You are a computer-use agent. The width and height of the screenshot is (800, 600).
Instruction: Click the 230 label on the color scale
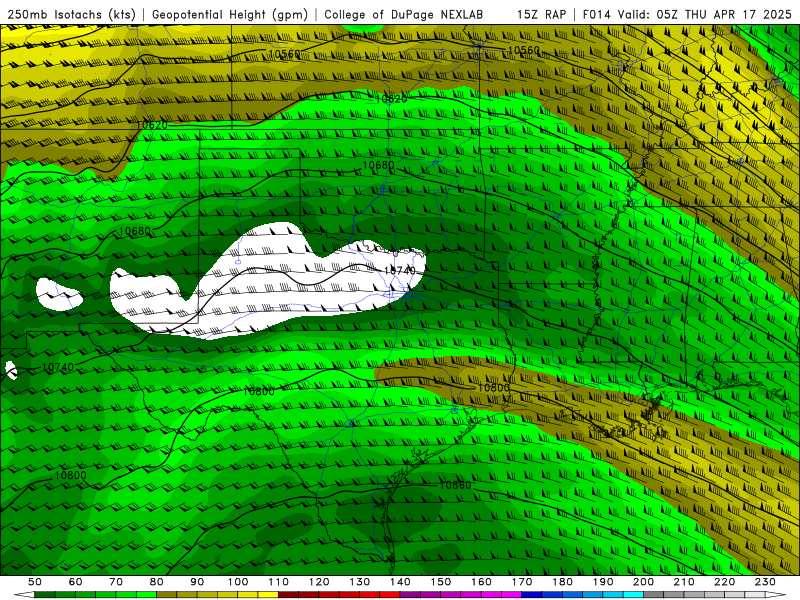[x=766, y=582]
